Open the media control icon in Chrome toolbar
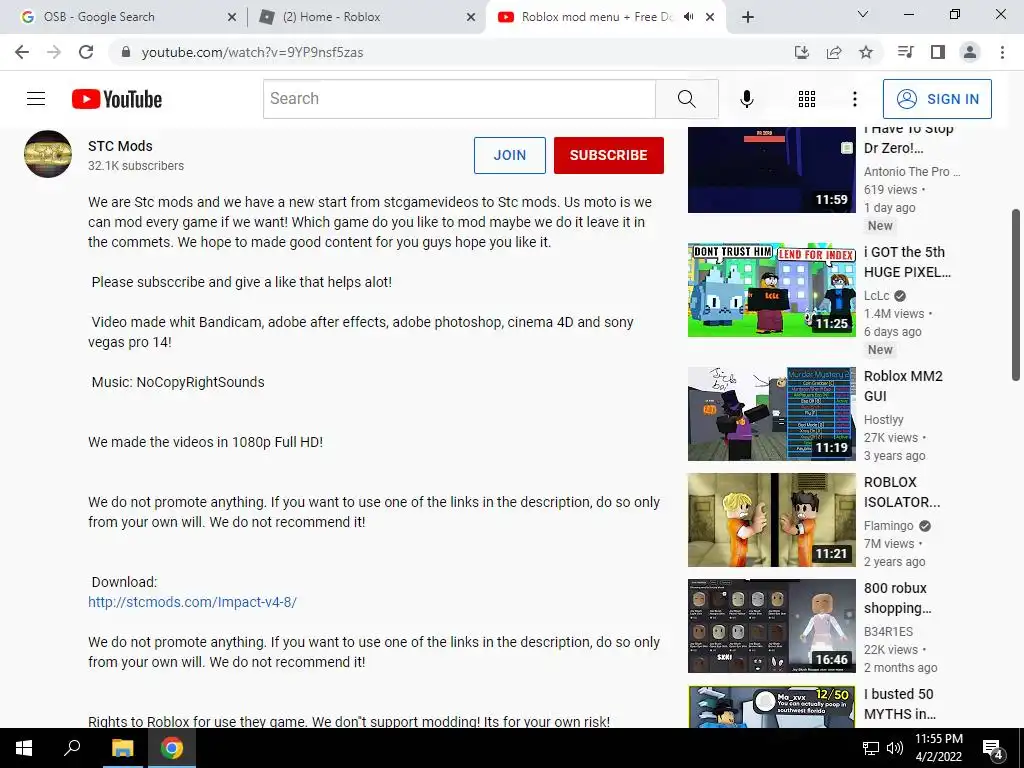1024x768 pixels. (905, 52)
